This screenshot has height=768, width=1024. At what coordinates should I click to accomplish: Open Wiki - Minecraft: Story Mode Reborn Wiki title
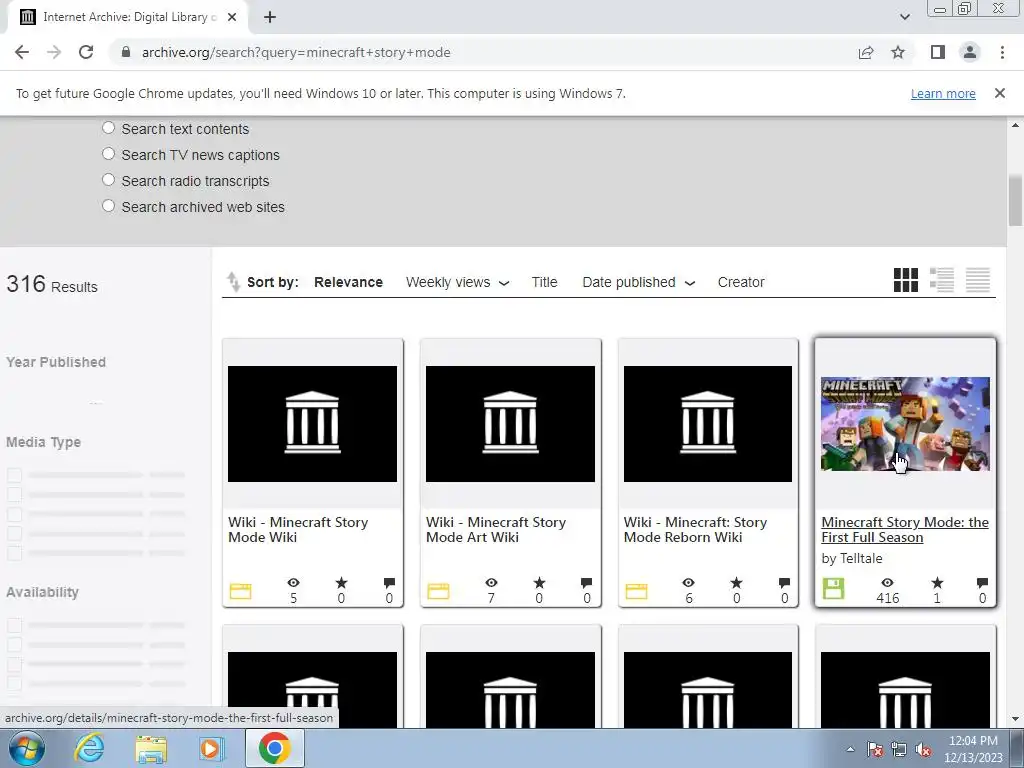[x=695, y=530]
